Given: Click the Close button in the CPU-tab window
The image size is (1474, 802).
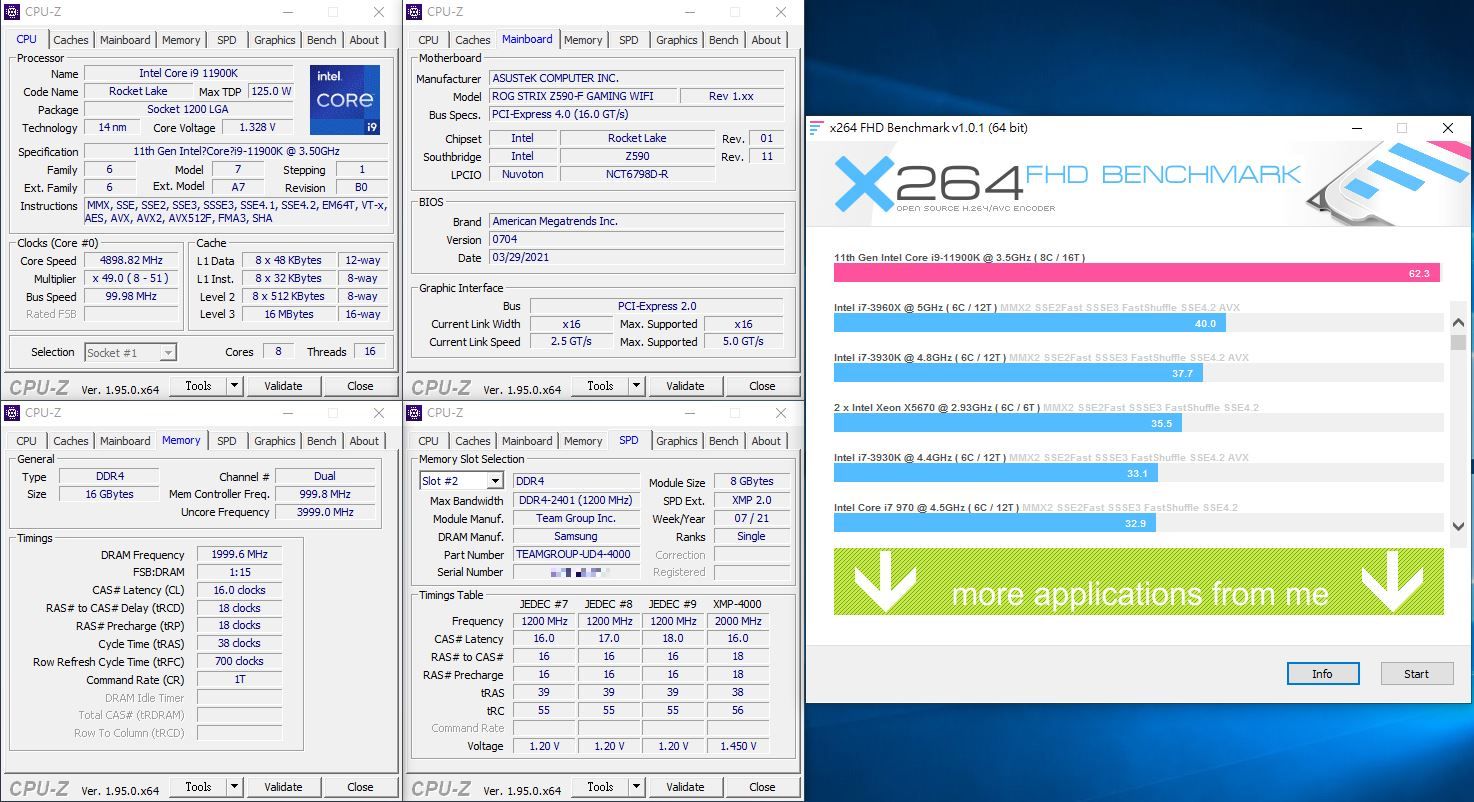Looking at the screenshot, I should tap(360, 386).
